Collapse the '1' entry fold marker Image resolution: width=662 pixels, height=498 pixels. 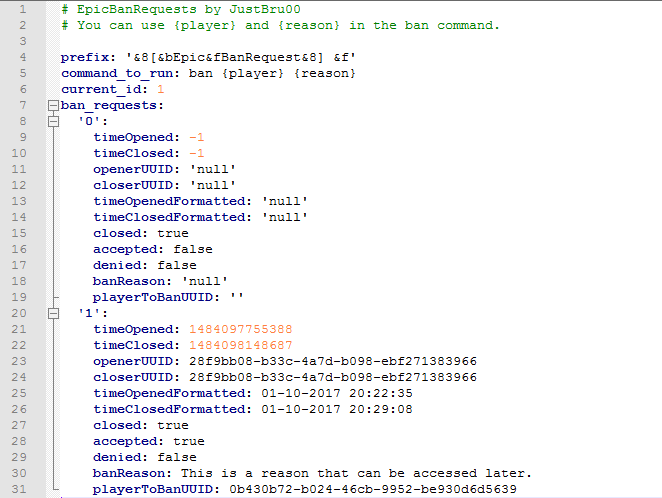(50, 313)
